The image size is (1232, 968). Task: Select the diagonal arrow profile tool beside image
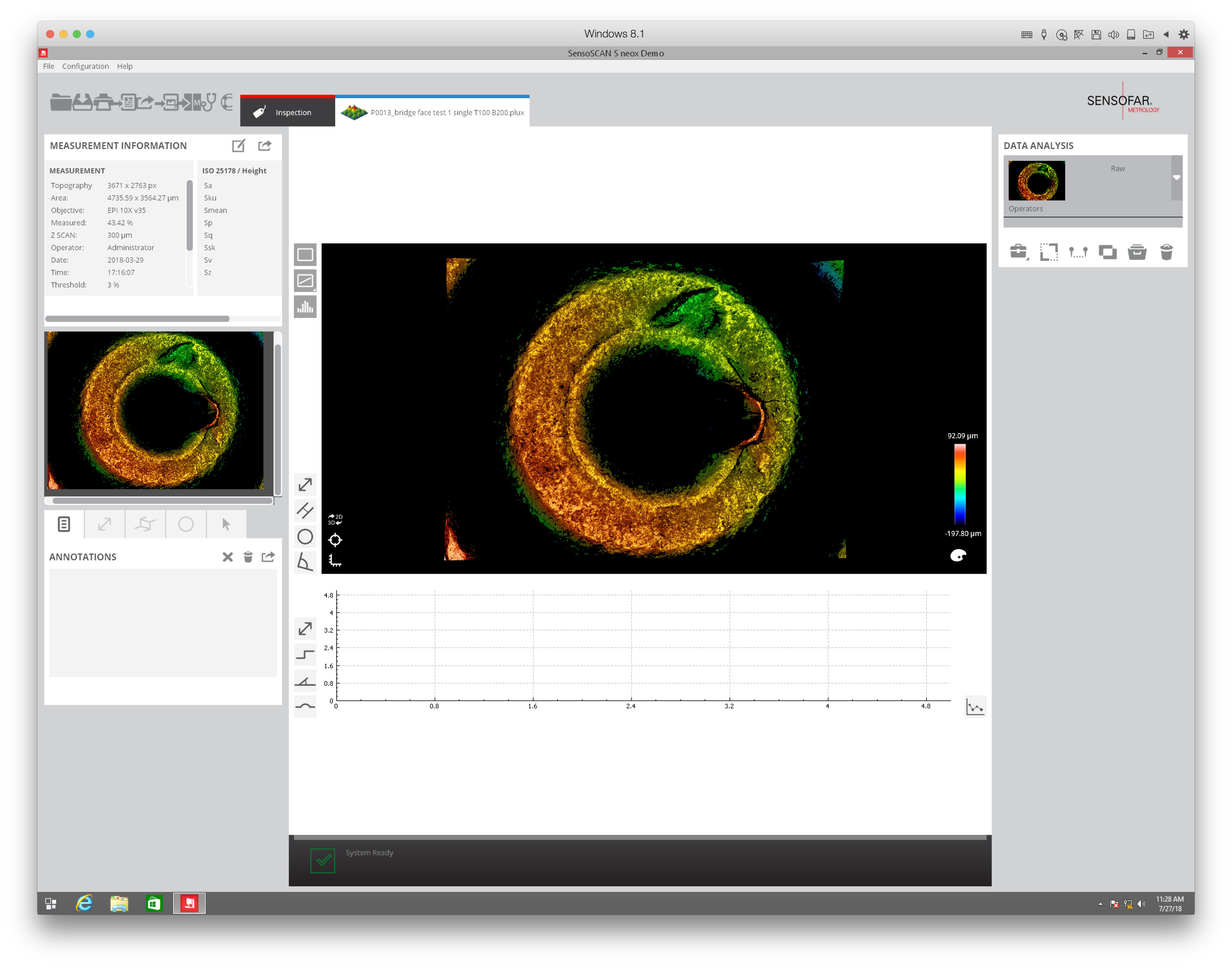pyautogui.click(x=305, y=485)
